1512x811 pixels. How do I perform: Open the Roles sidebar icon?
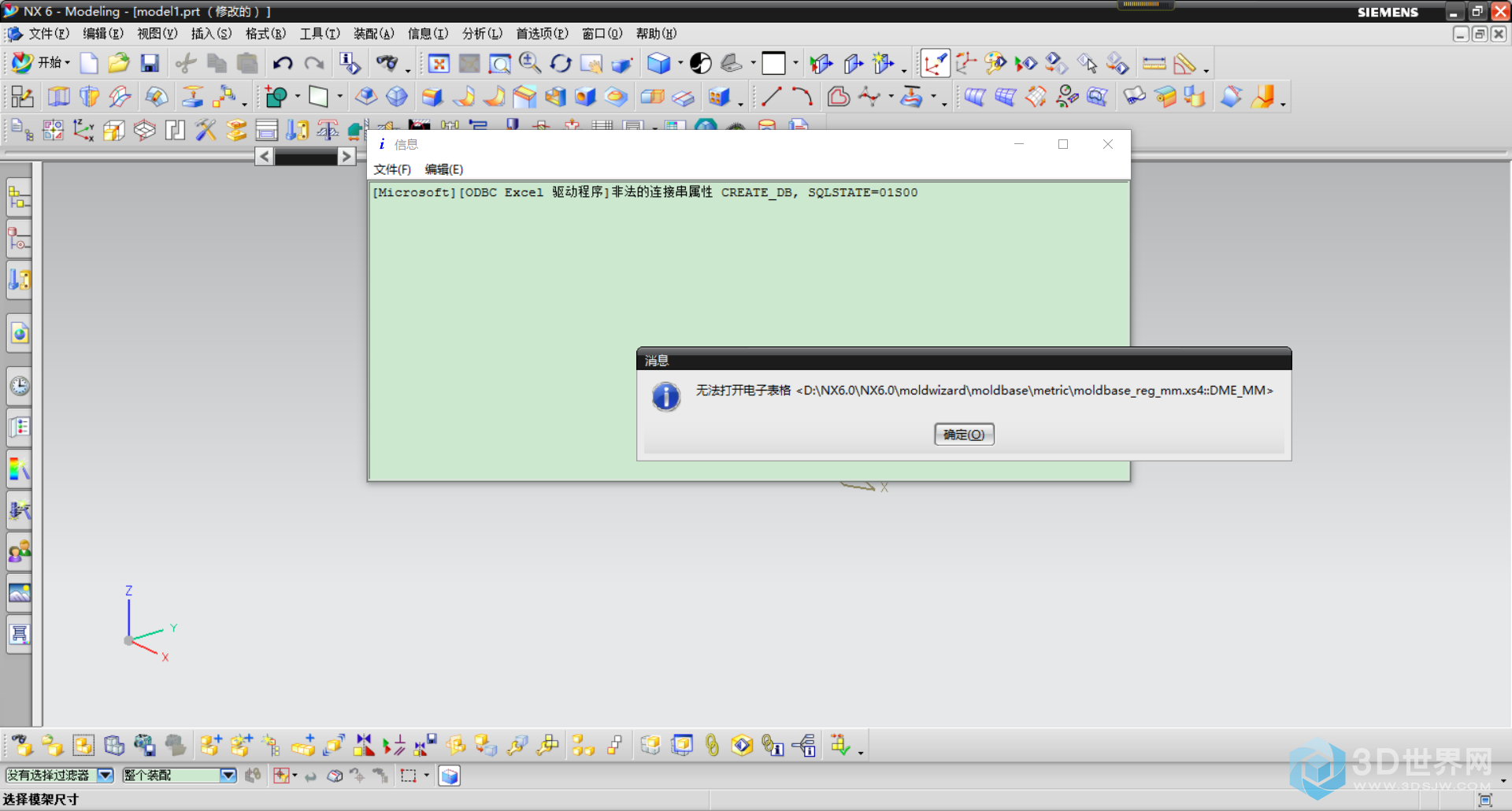click(20, 551)
